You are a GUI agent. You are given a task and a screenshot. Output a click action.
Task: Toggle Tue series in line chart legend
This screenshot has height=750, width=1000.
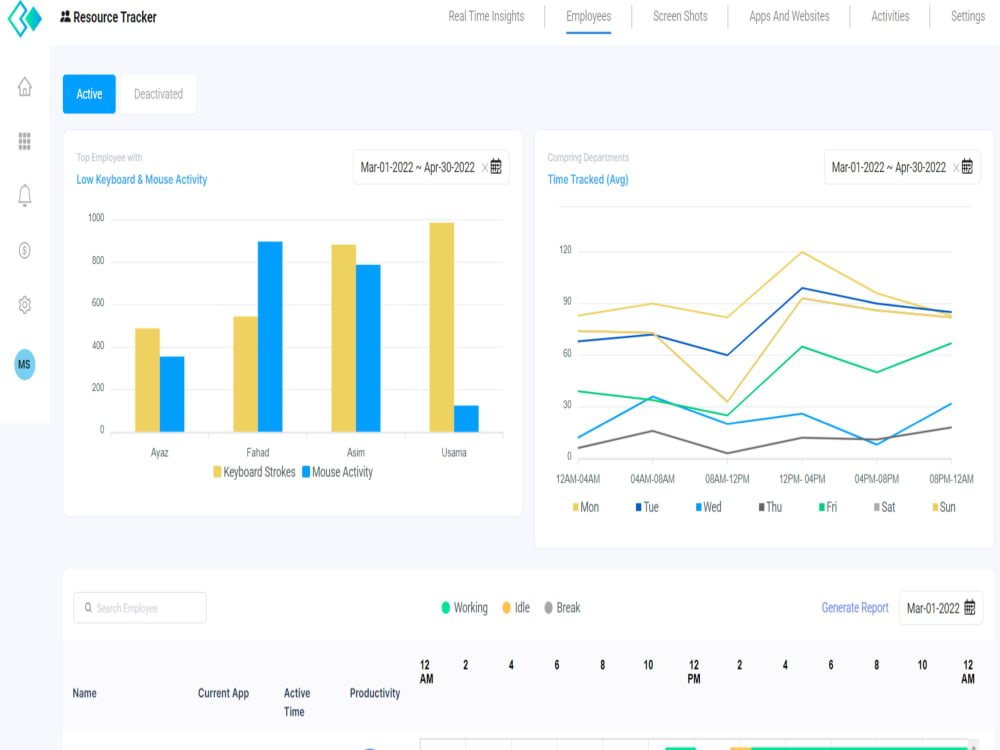pos(647,507)
